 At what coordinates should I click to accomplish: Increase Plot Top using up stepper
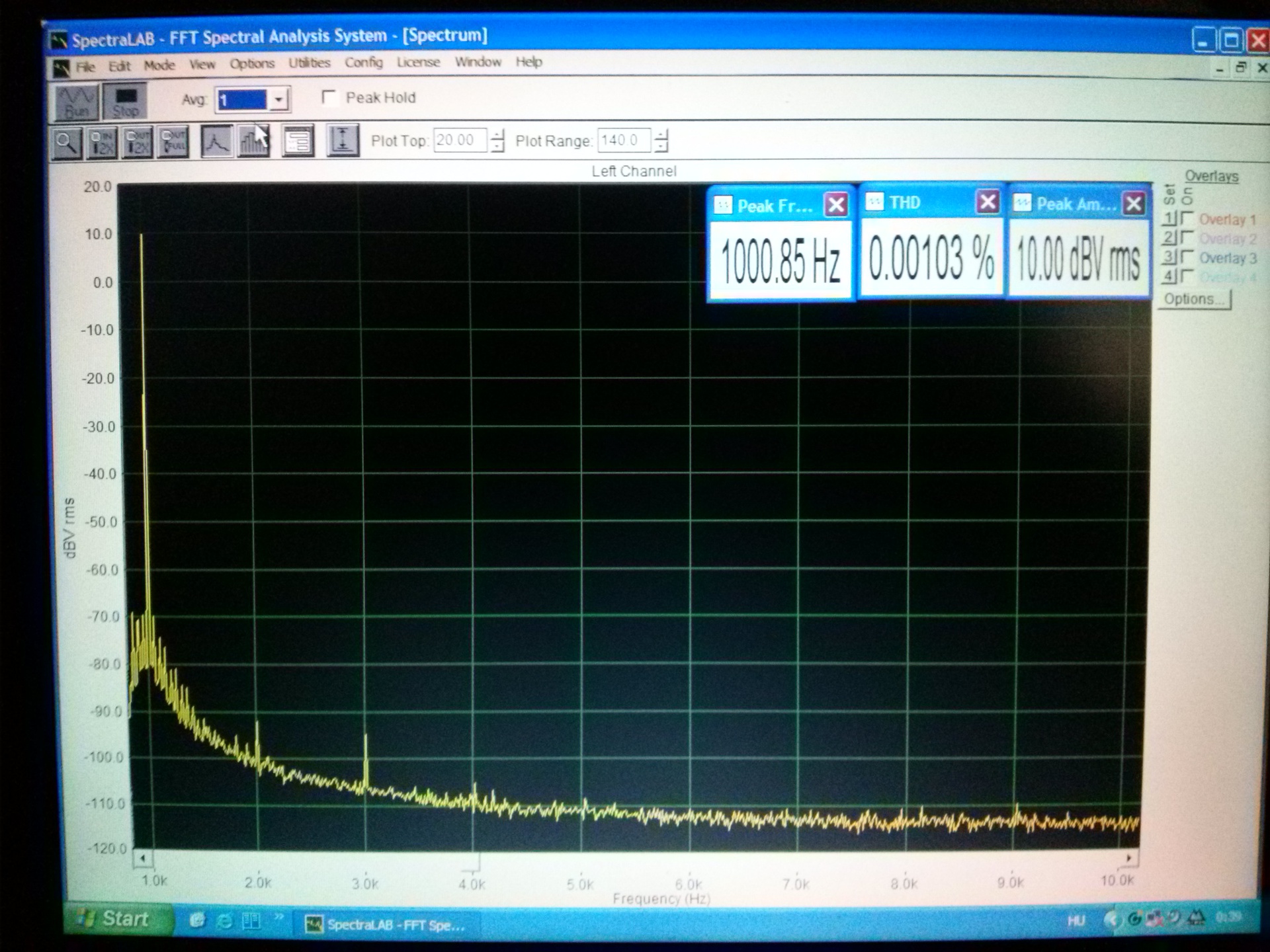pos(497,134)
